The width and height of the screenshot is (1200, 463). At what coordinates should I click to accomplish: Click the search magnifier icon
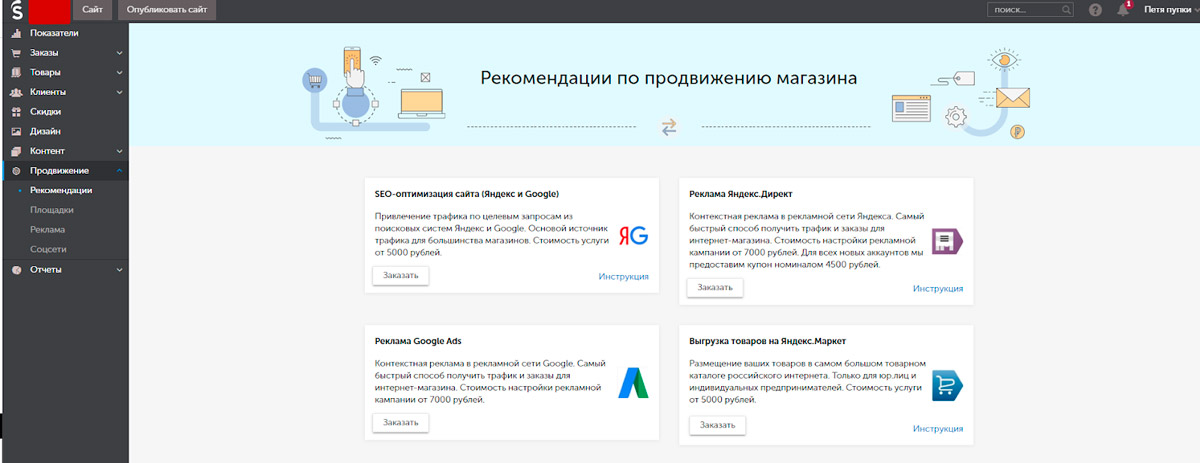click(1066, 10)
